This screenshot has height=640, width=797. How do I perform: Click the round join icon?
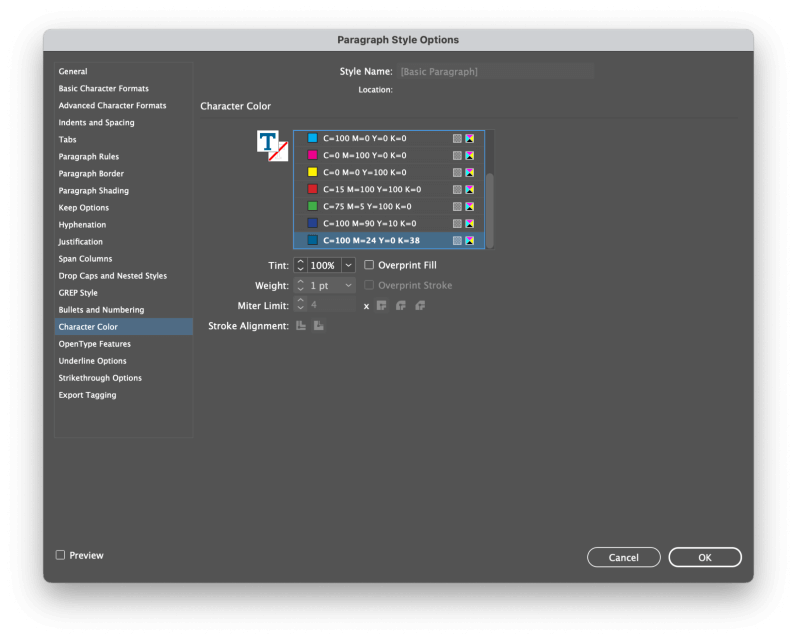[400, 305]
